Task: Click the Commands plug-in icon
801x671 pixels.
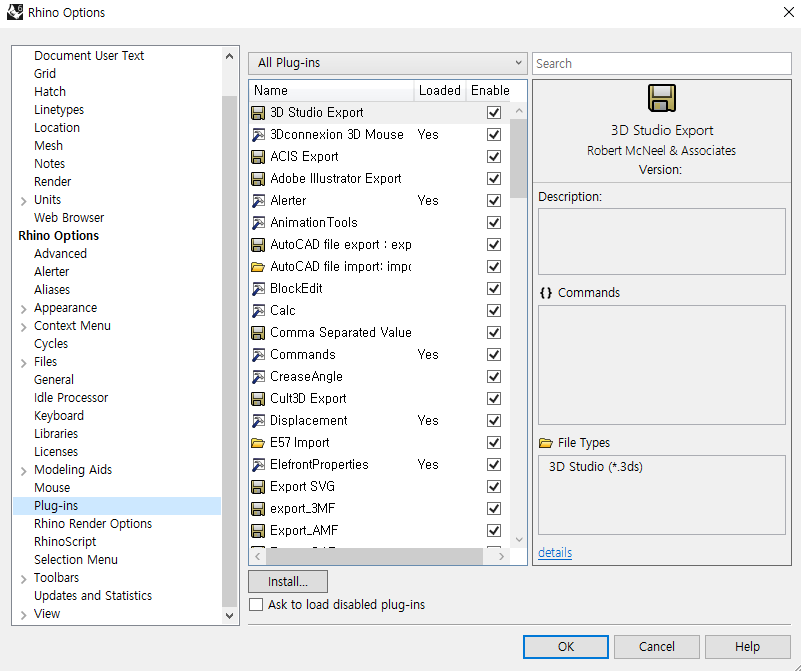Action: click(x=258, y=354)
